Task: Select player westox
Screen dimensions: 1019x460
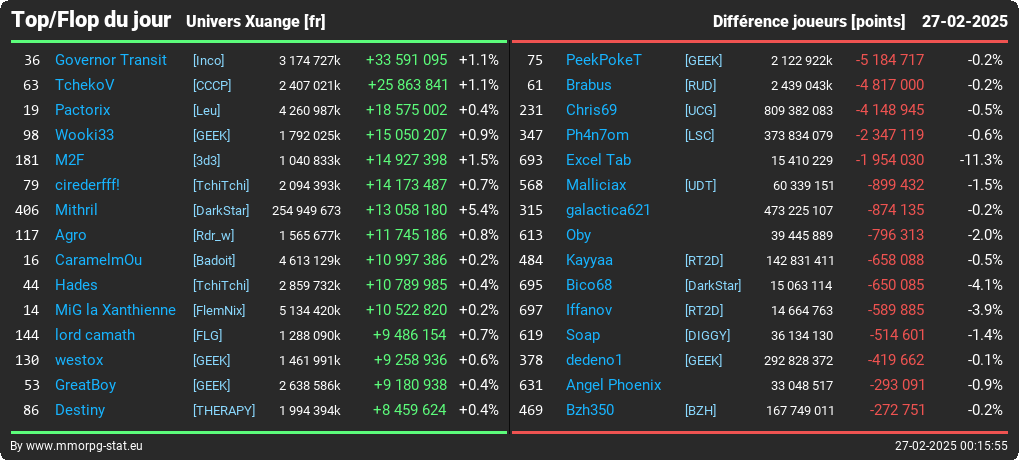Action: [x=79, y=360]
